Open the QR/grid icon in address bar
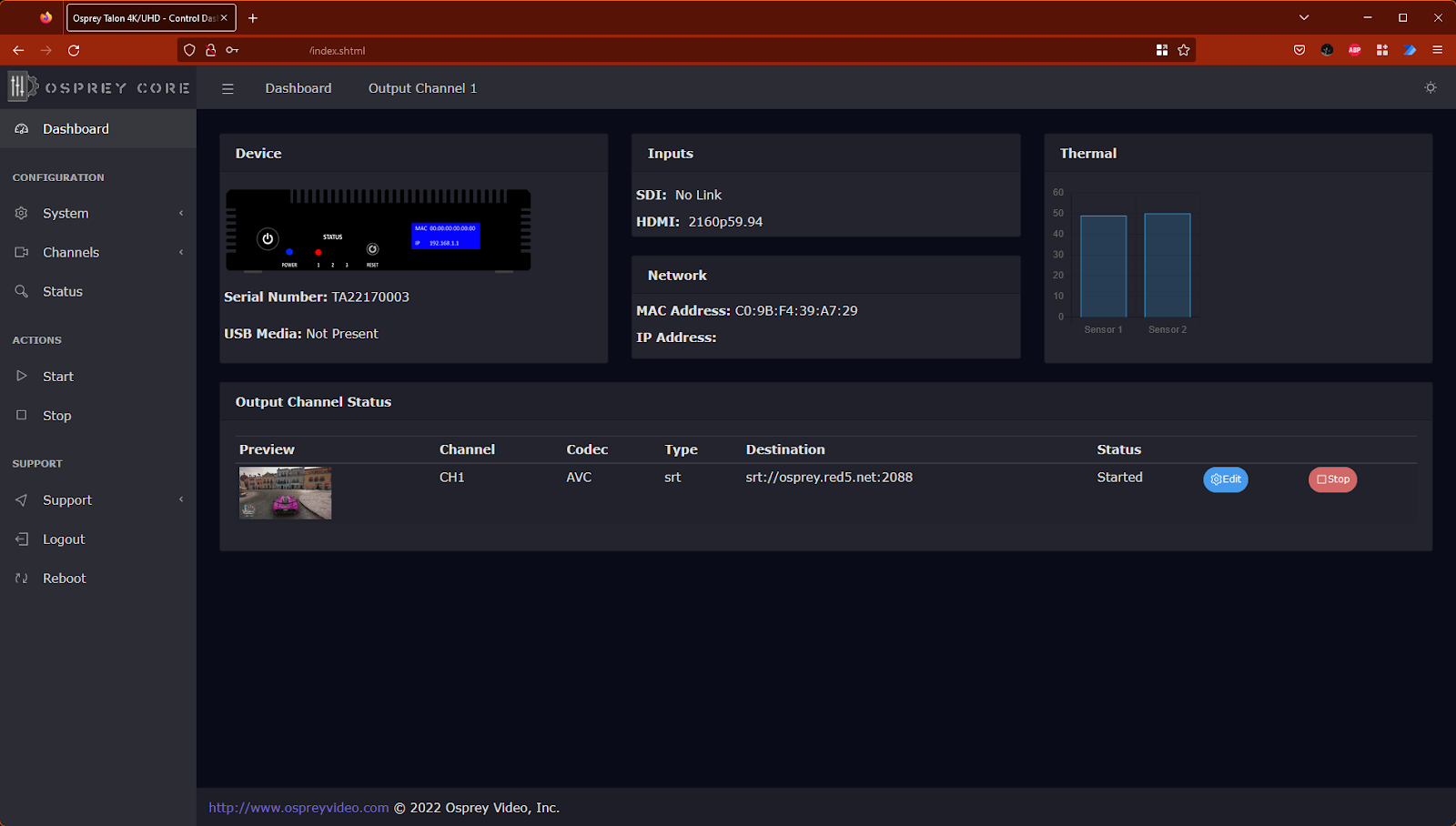 [x=1162, y=50]
